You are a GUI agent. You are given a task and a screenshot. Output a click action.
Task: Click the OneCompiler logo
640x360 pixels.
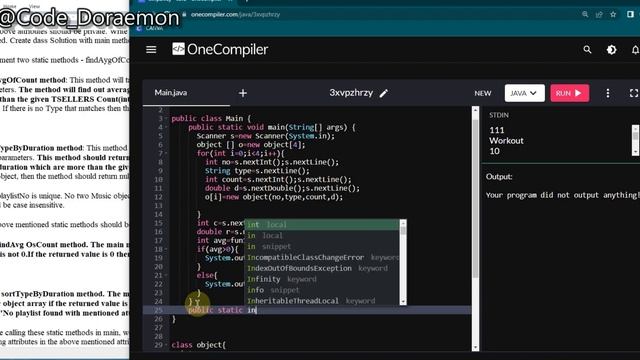220,49
